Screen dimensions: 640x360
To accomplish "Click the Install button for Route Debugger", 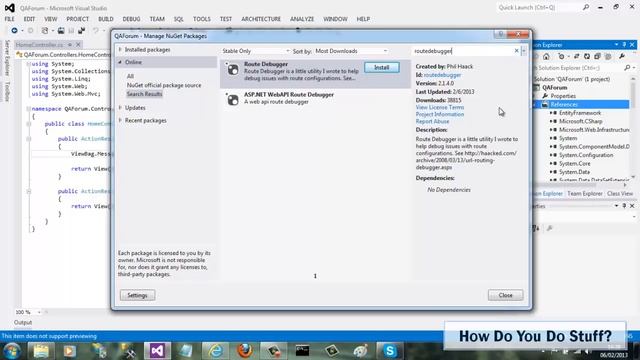I will pos(382,67).
